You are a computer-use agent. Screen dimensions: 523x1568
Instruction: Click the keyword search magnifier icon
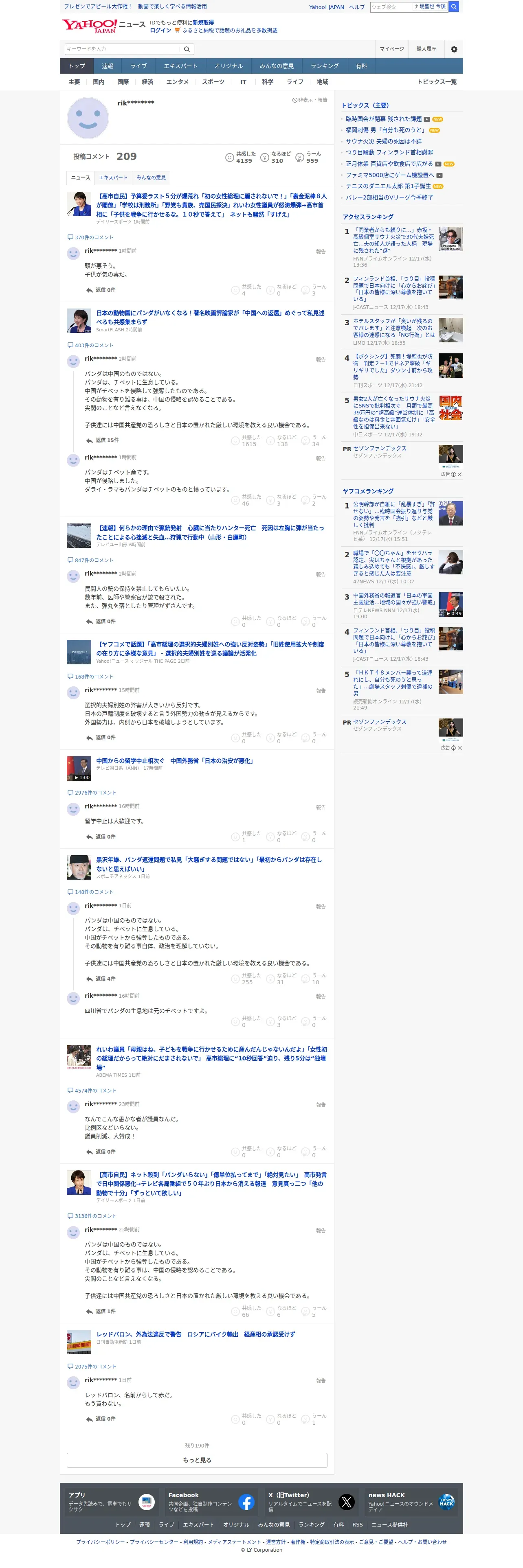click(187, 49)
